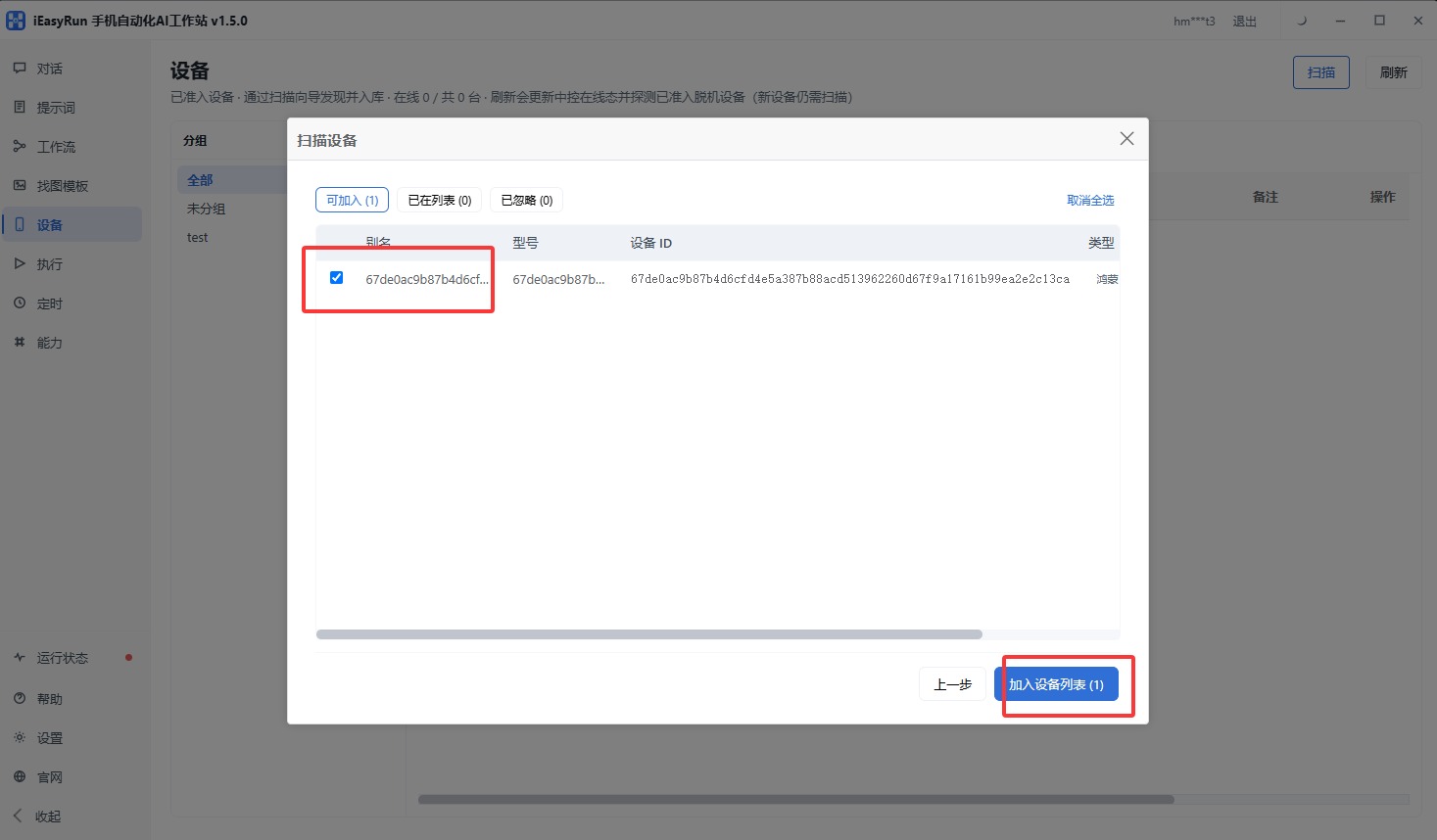This screenshot has height=840, width=1437.
Task: Click the device page horizontal scrollbar
Action: [x=795, y=799]
